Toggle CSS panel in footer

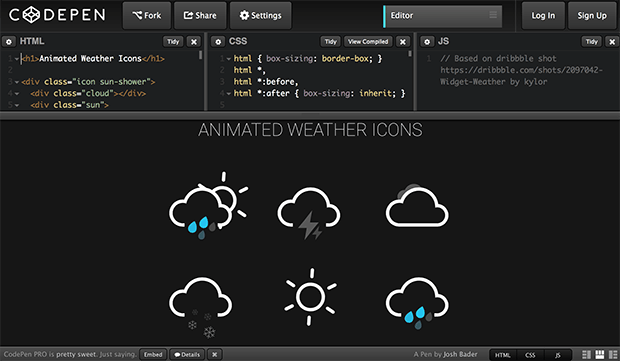tap(530, 355)
